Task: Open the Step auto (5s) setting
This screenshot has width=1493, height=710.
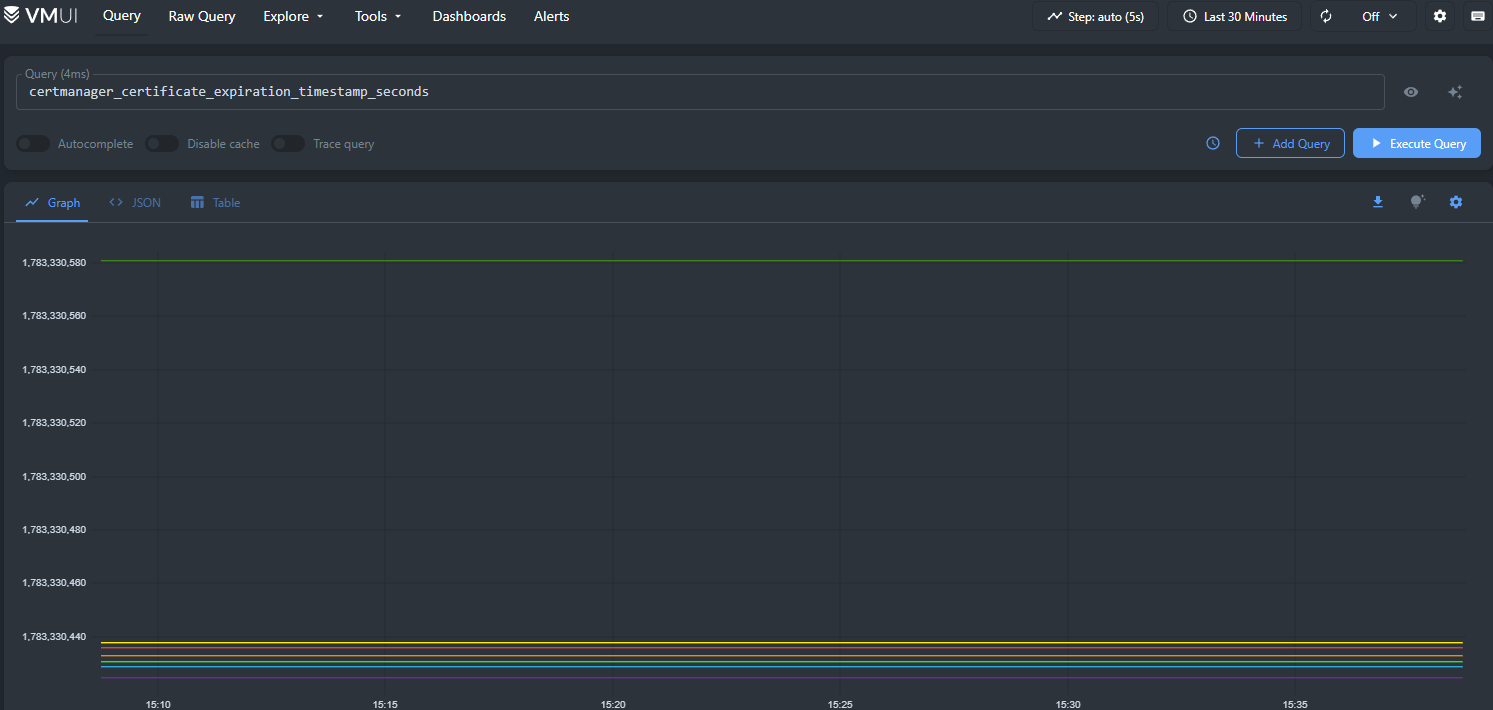Action: click(1095, 16)
